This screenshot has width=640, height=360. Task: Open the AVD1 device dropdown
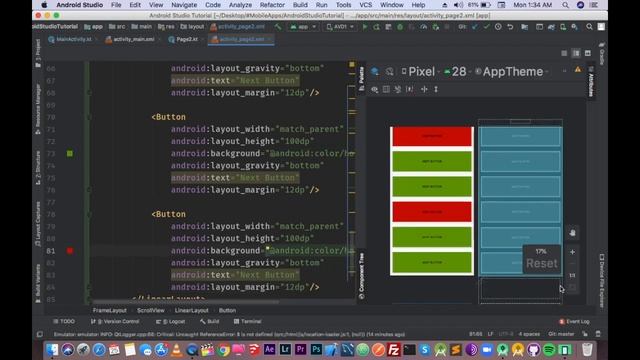point(340,27)
